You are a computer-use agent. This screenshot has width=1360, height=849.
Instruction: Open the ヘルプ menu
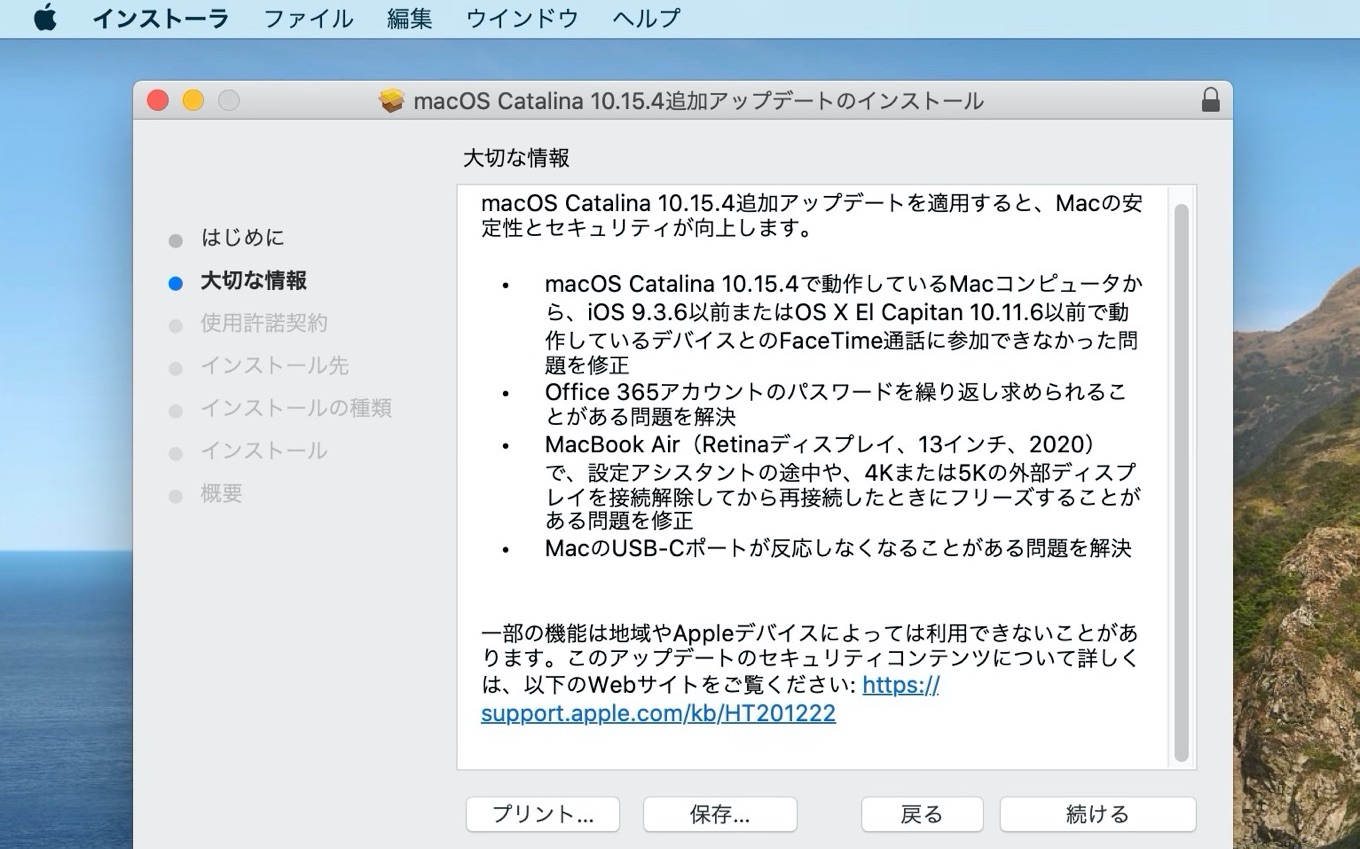645,18
